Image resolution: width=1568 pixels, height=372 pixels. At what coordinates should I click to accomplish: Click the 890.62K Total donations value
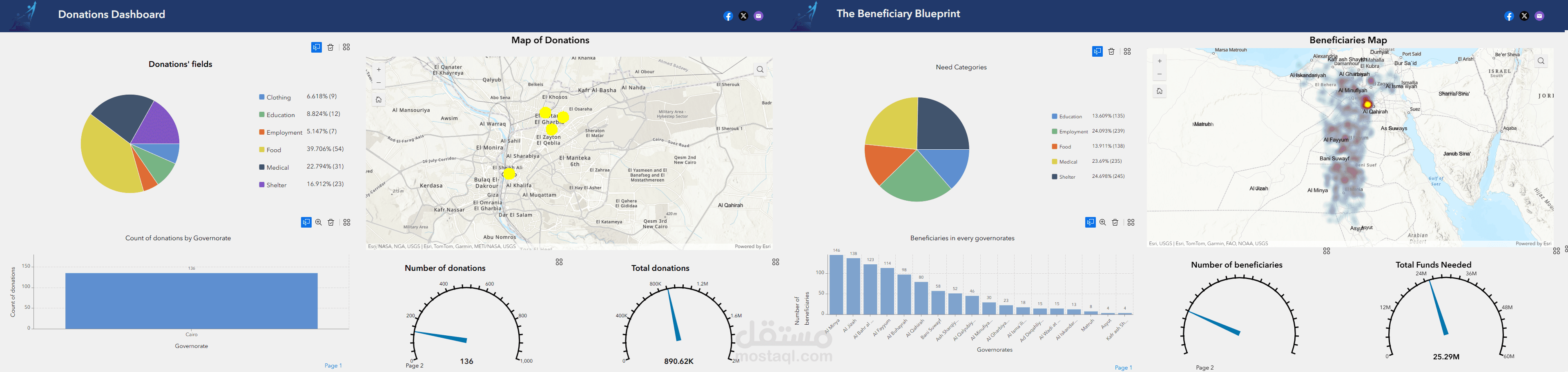(679, 361)
